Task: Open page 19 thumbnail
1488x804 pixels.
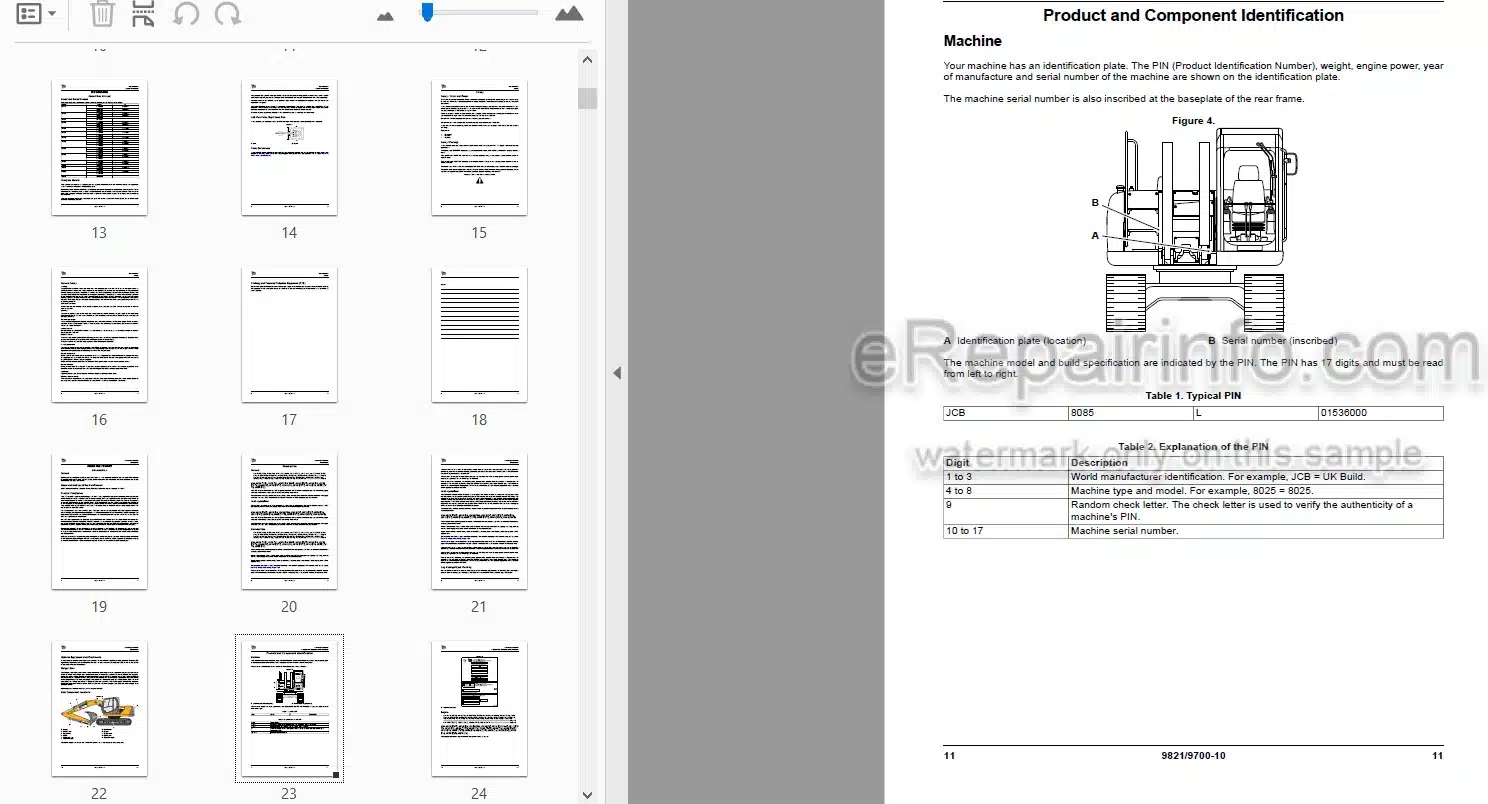Action: tap(99, 522)
